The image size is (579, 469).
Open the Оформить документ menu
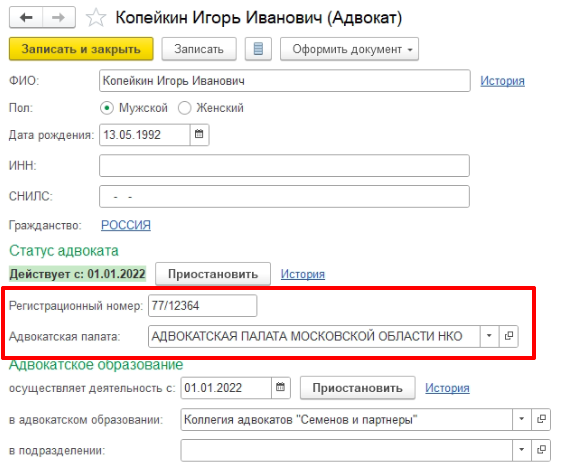point(349,49)
